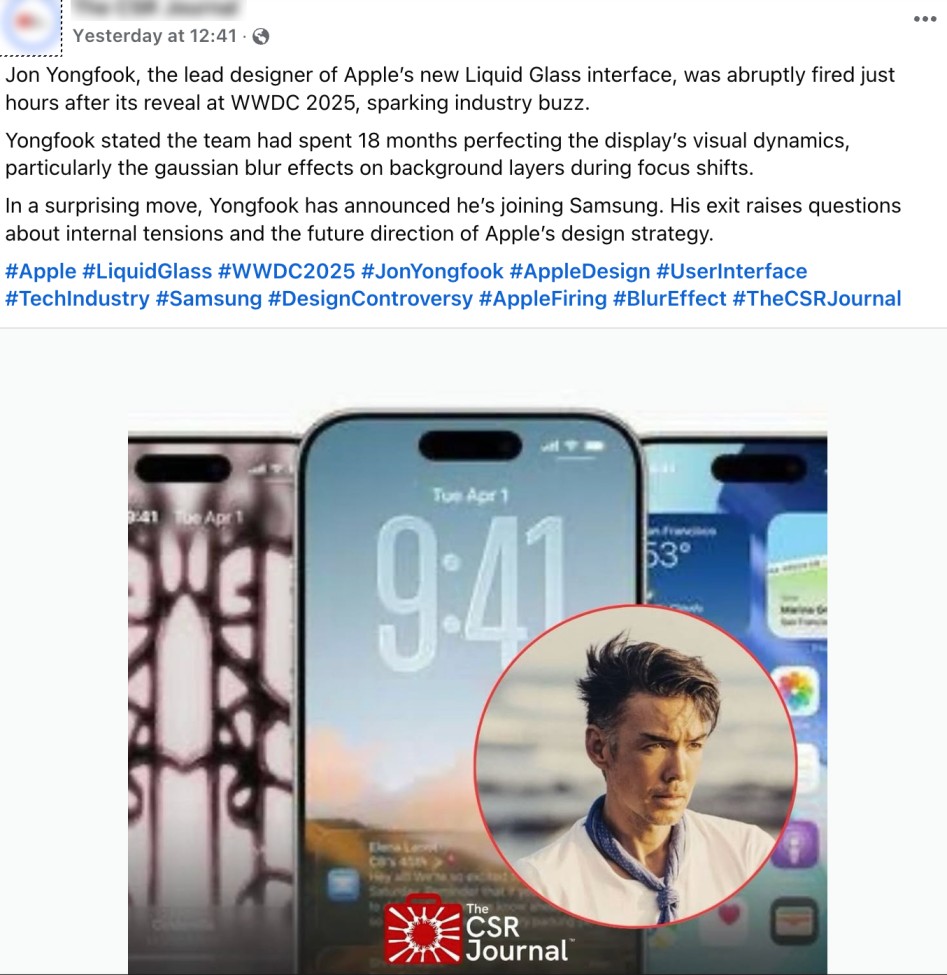Screen dimensions: 947x975
Task: Open the #TheCSRJournal hashtag
Action: (817, 298)
